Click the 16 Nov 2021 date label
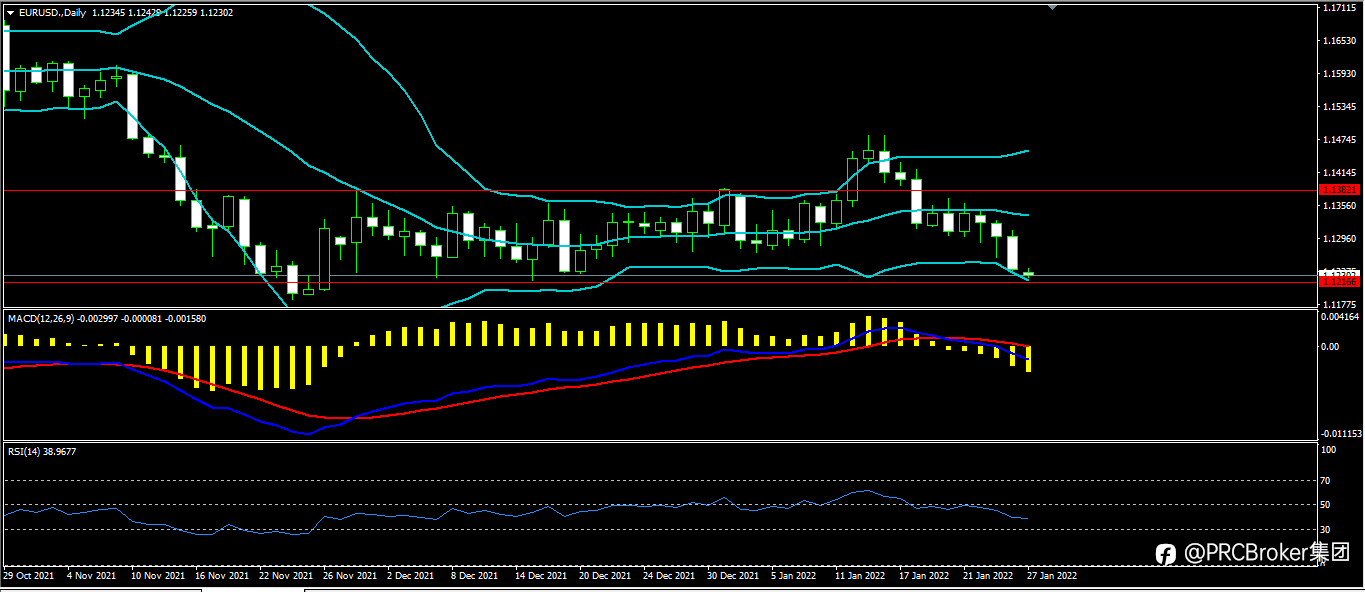The width and height of the screenshot is (1365, 592). (220, 575)
